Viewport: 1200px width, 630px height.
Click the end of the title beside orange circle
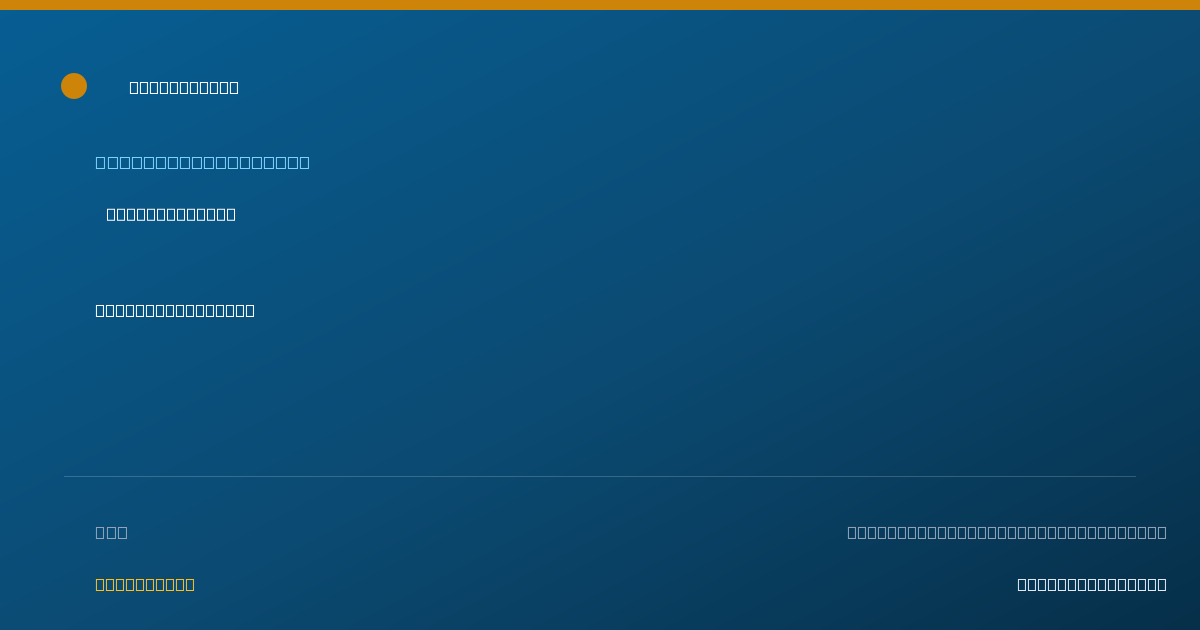click(x=234, y=87)
